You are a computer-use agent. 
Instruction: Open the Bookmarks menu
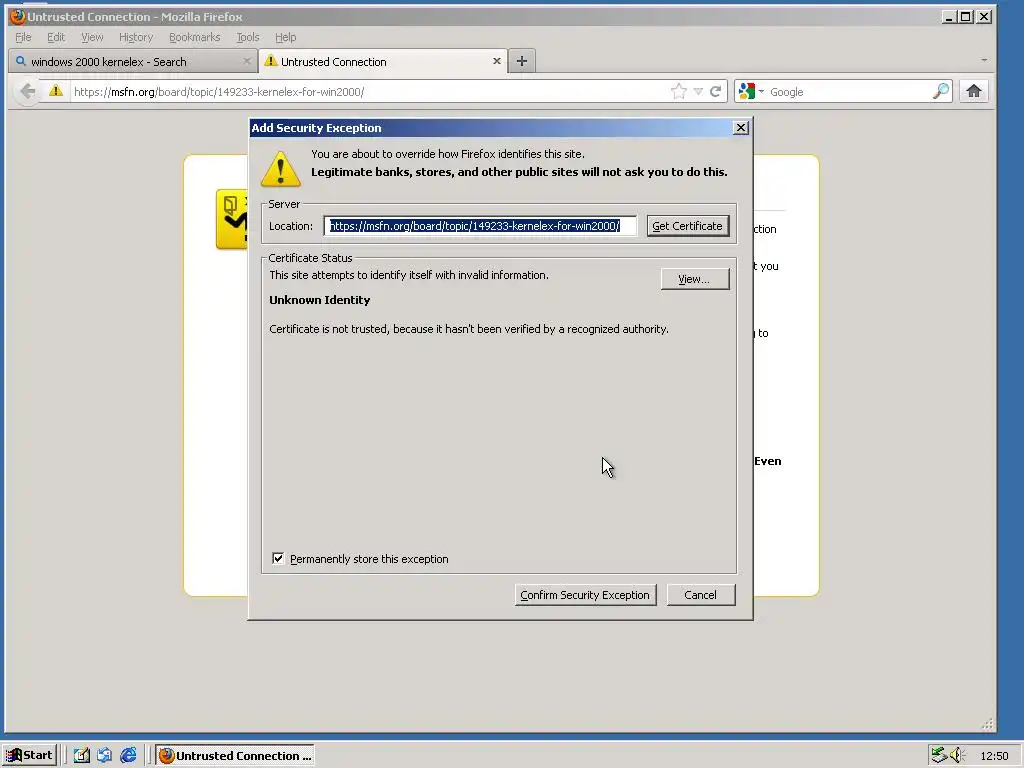click(x=195, y=37)
